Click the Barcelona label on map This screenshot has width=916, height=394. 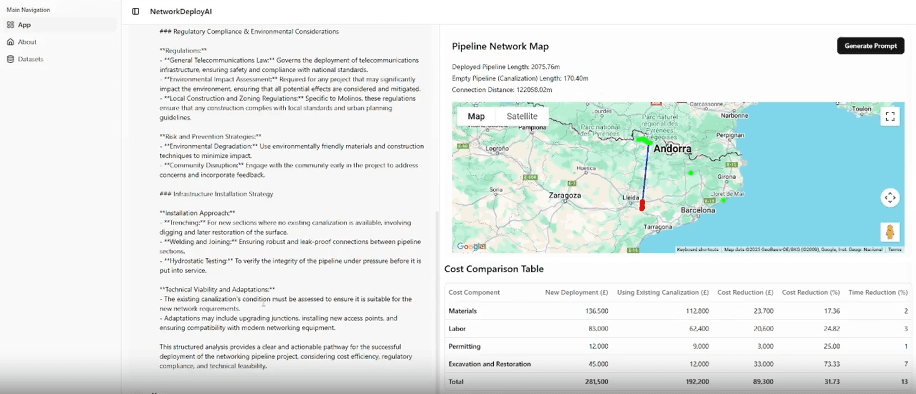tap(698, 210)
